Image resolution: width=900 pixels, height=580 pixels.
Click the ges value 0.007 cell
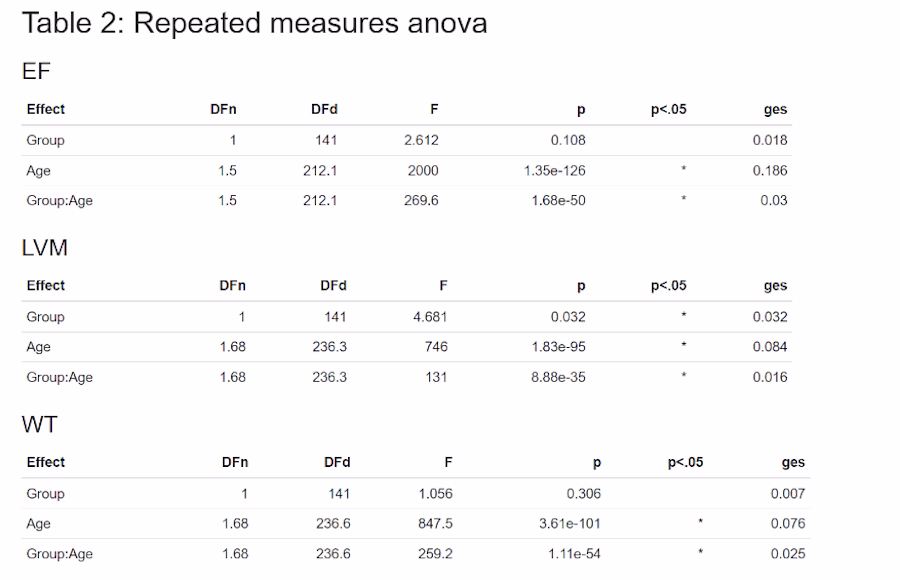[x=787, y=493]
